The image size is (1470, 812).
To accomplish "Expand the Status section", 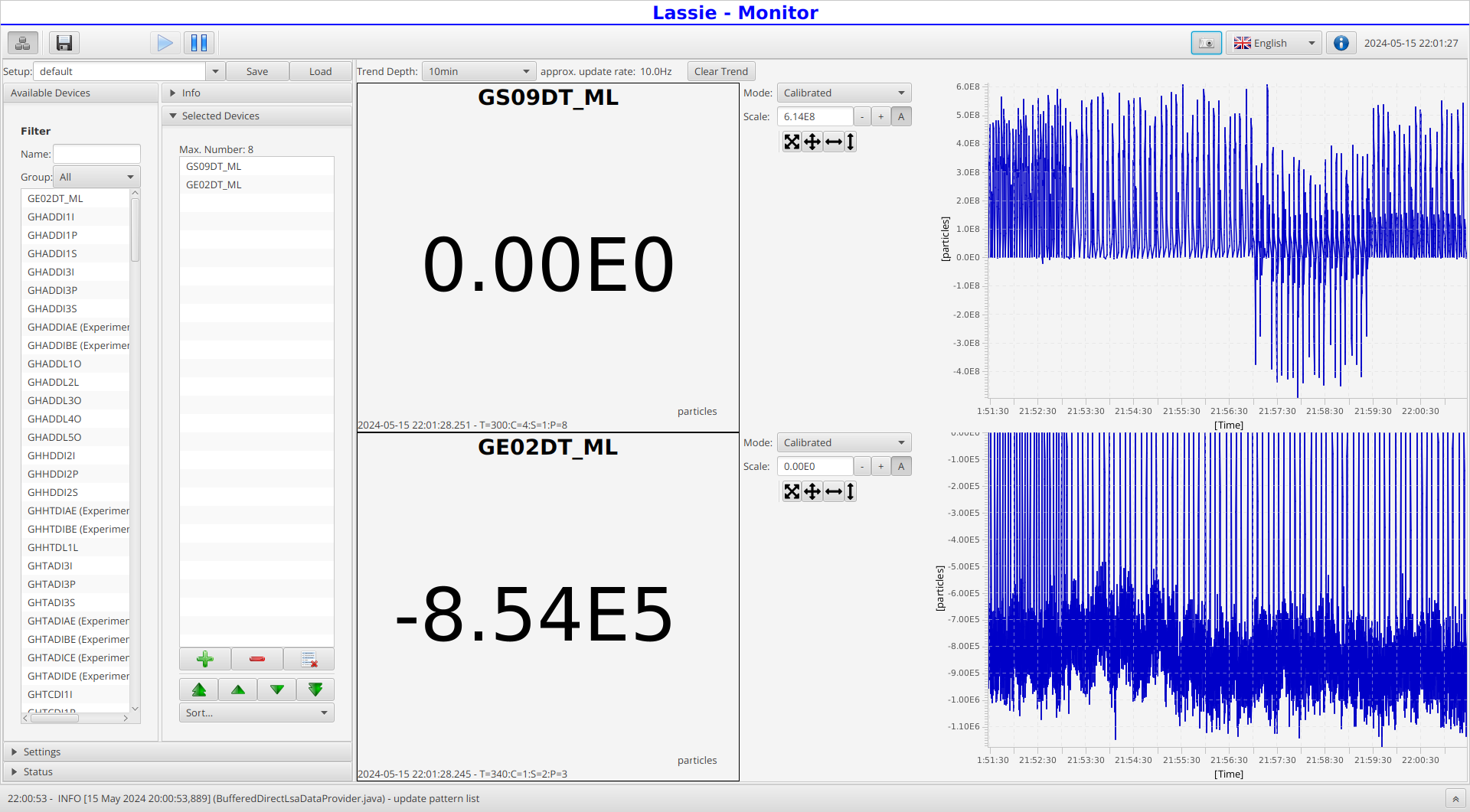I will 178,771.
